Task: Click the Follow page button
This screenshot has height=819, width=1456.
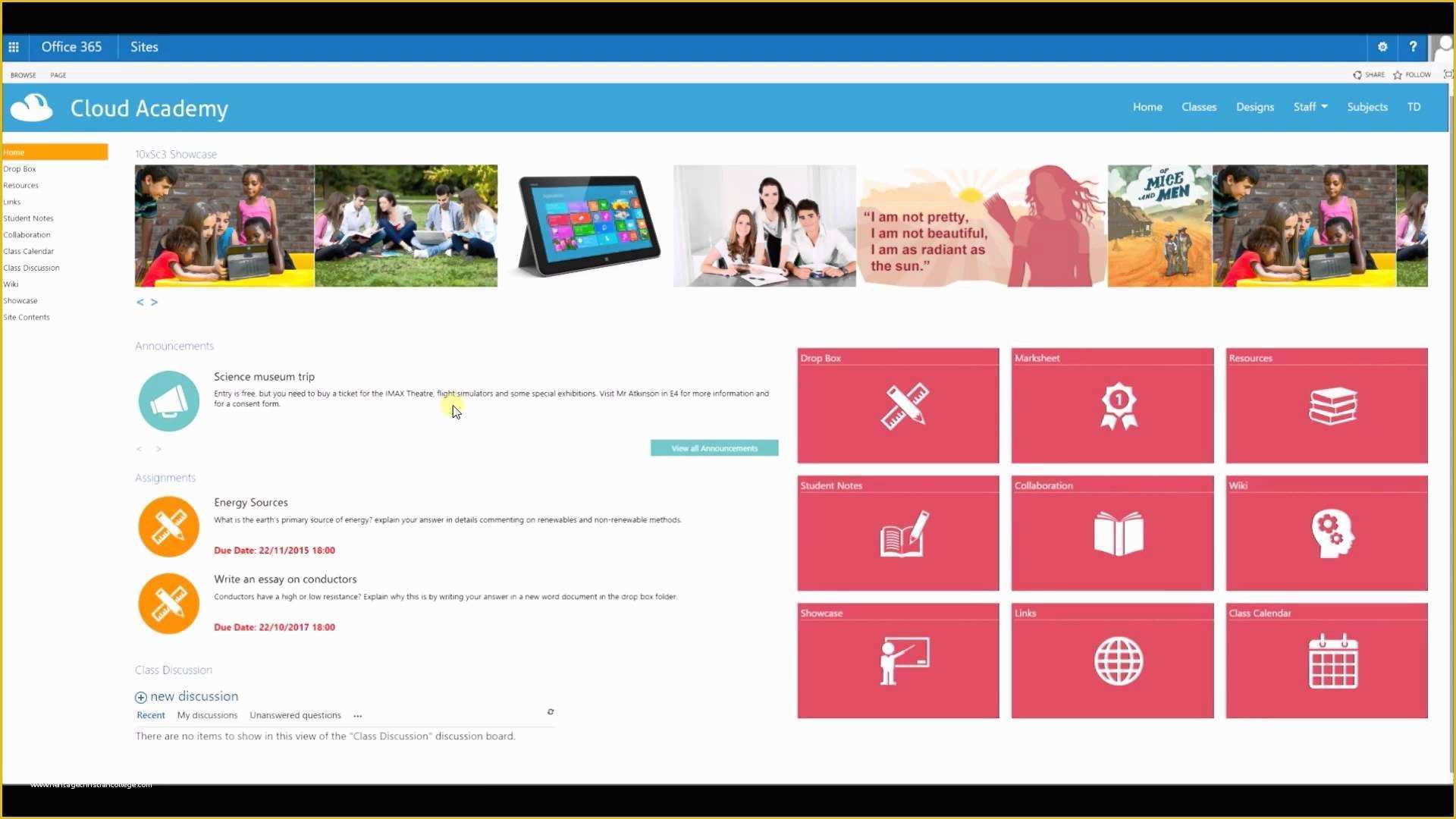Action: (x=1415, y=74)
